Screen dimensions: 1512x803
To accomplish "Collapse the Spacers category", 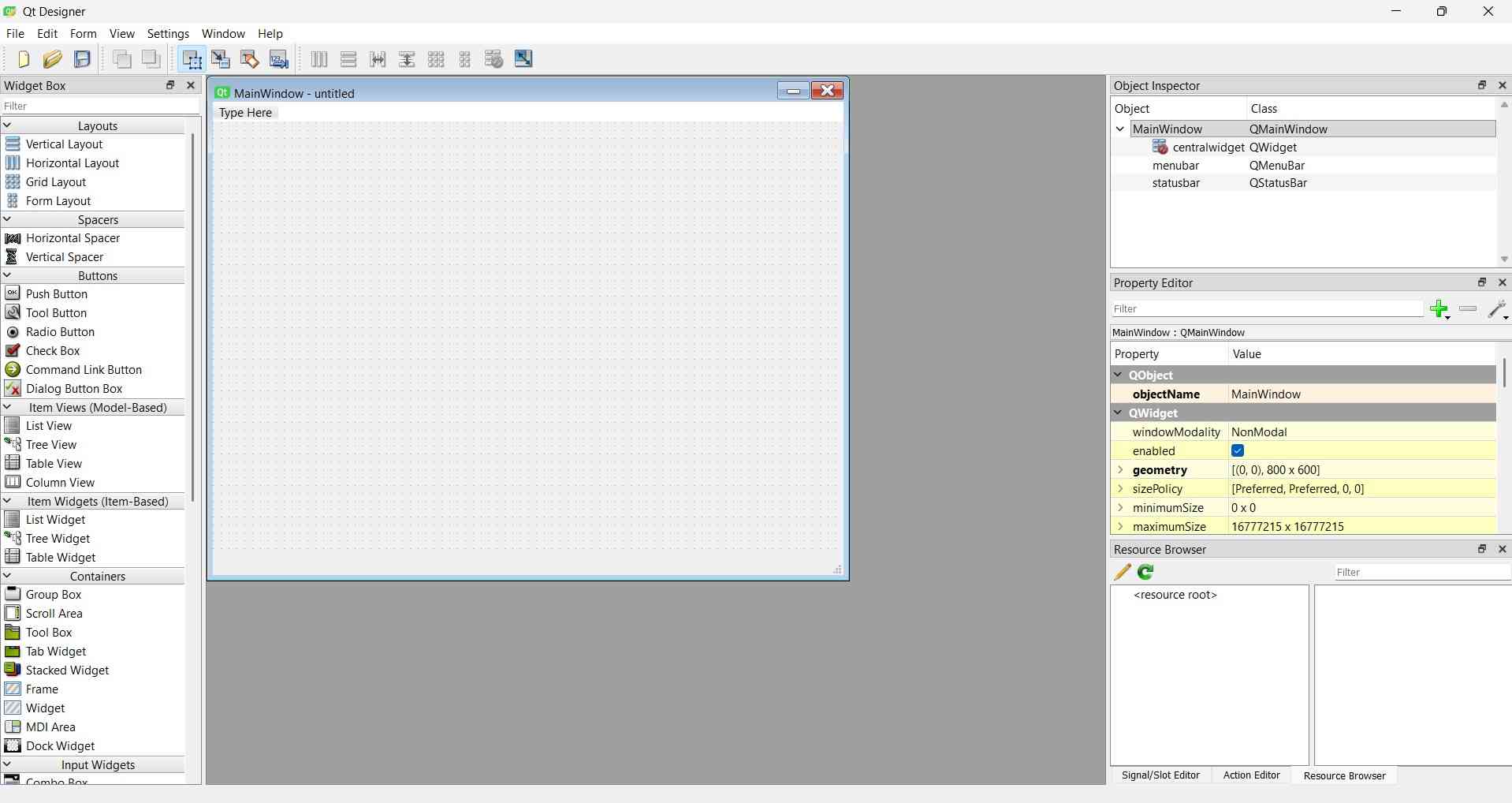I will [7, 219].
